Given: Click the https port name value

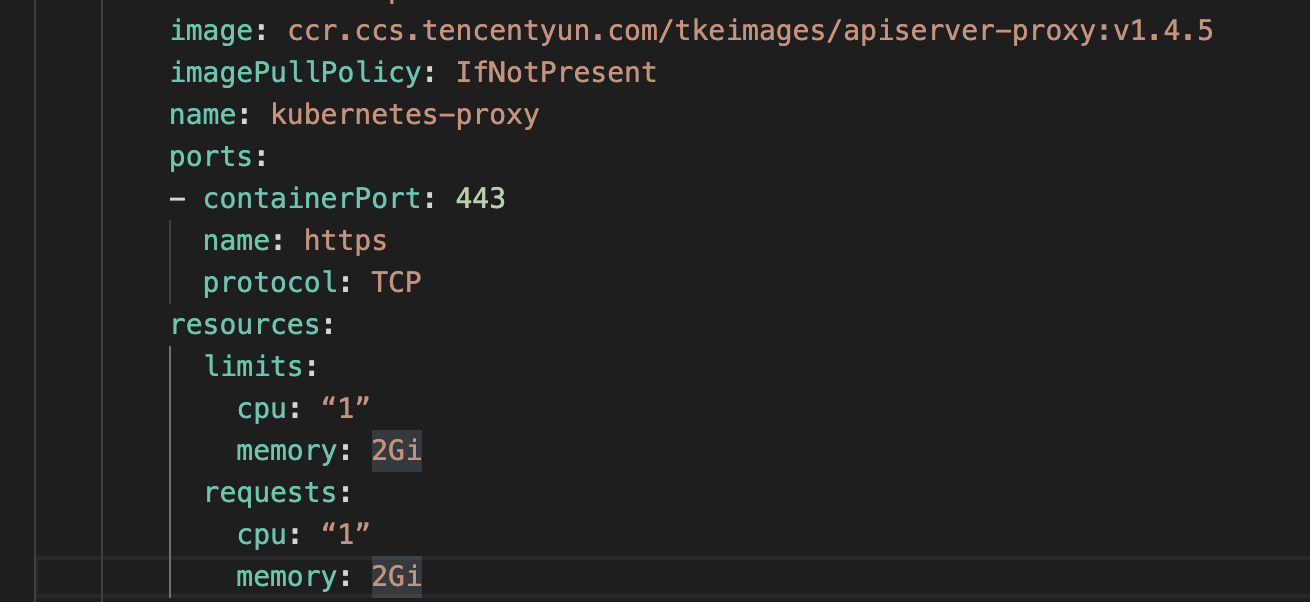Looking at the screenshot, I should [345, 241].
